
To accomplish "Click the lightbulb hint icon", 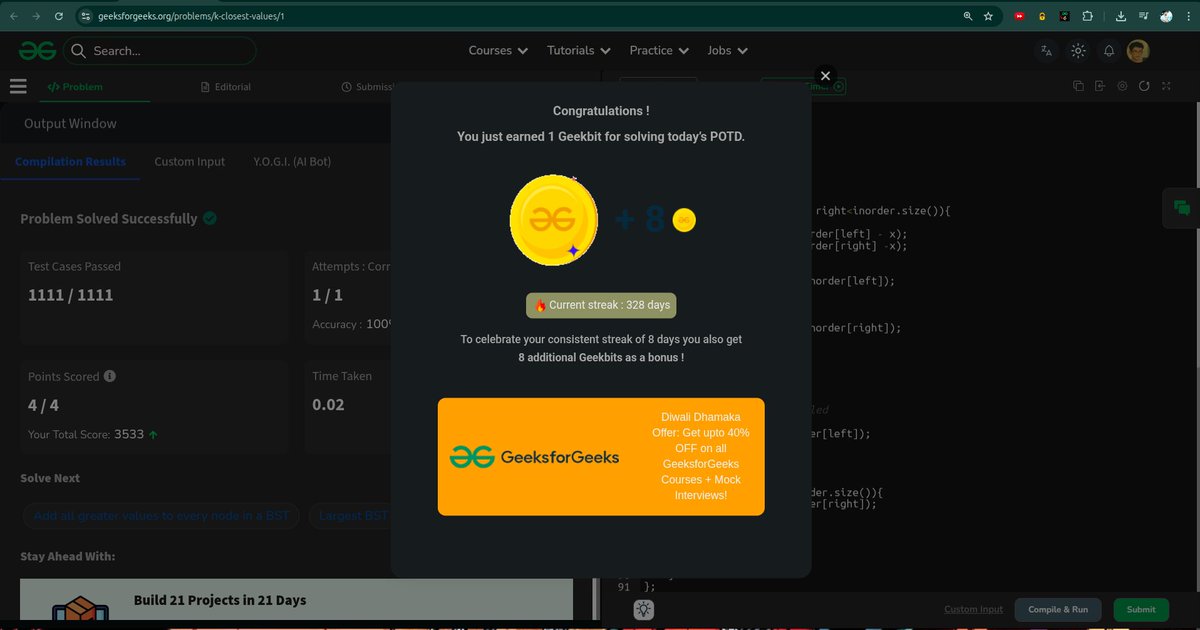I will click(x=644, y=609).
